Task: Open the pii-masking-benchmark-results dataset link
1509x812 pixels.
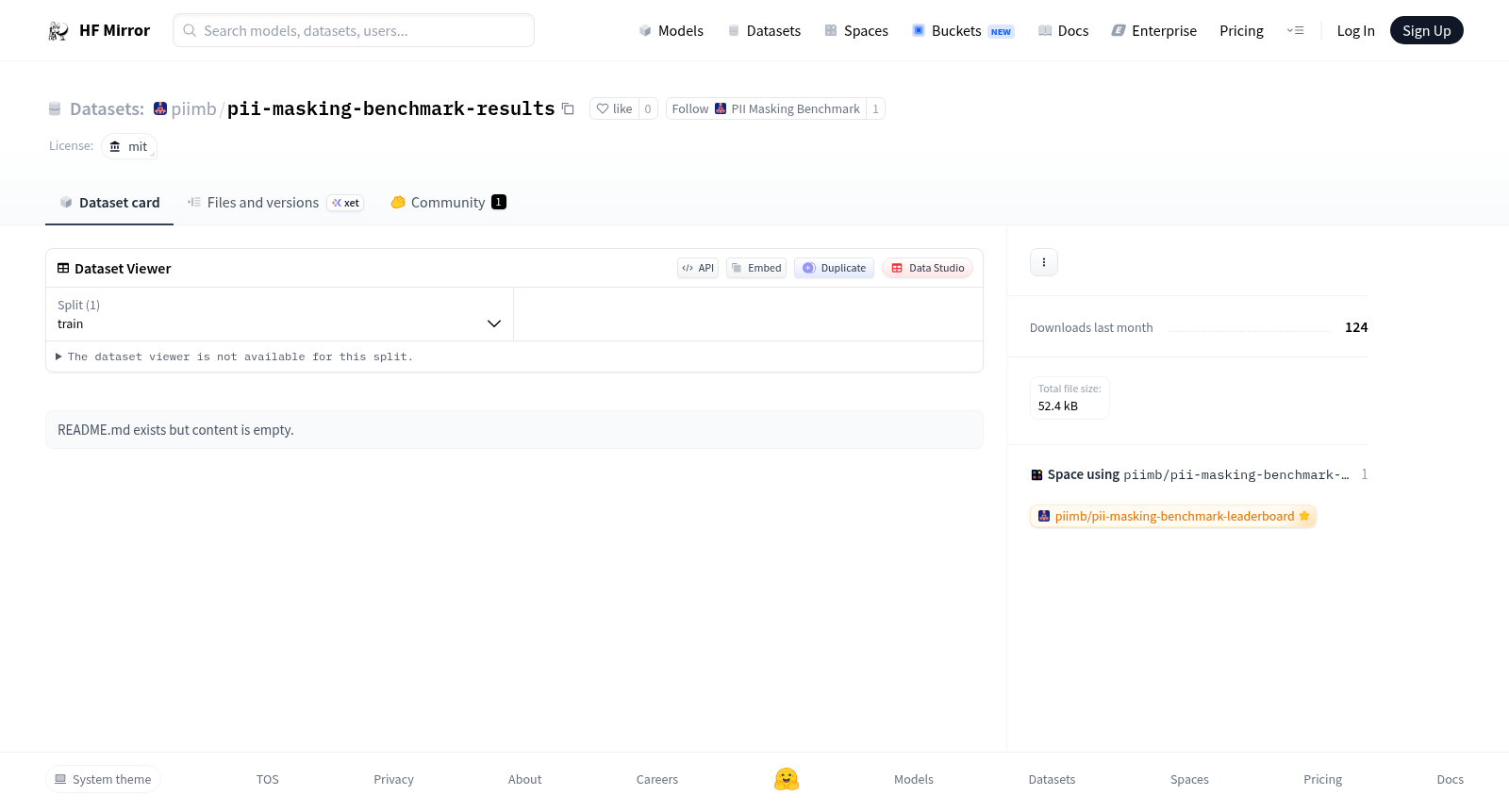Action: pos(390,108)
